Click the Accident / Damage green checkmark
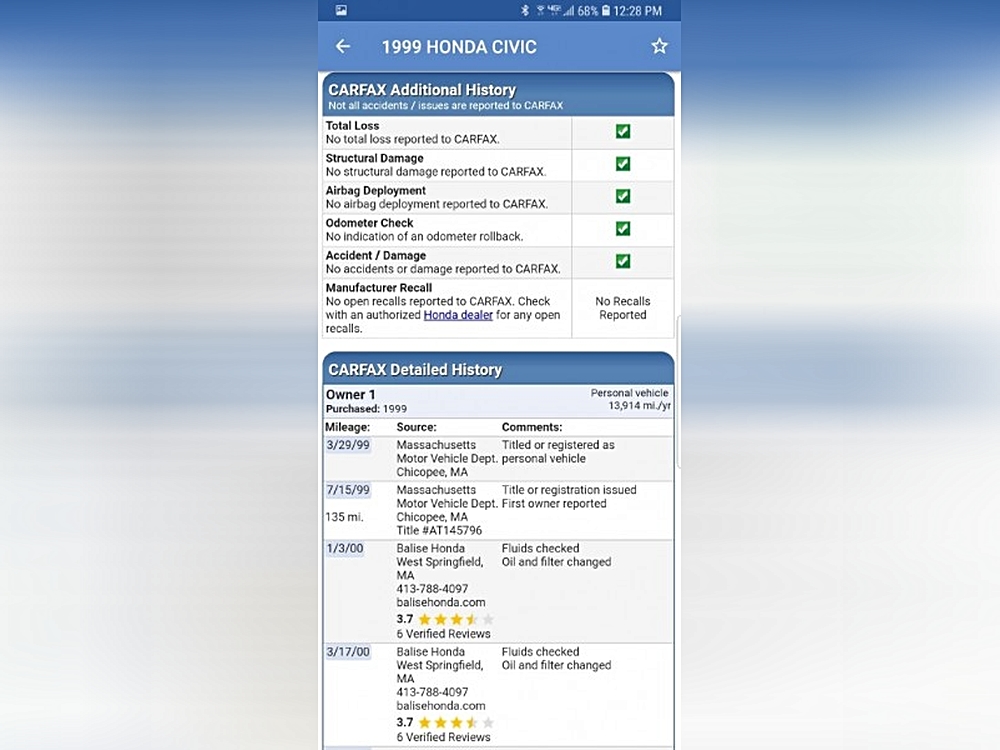1000x750 pixels. (623, 262)
